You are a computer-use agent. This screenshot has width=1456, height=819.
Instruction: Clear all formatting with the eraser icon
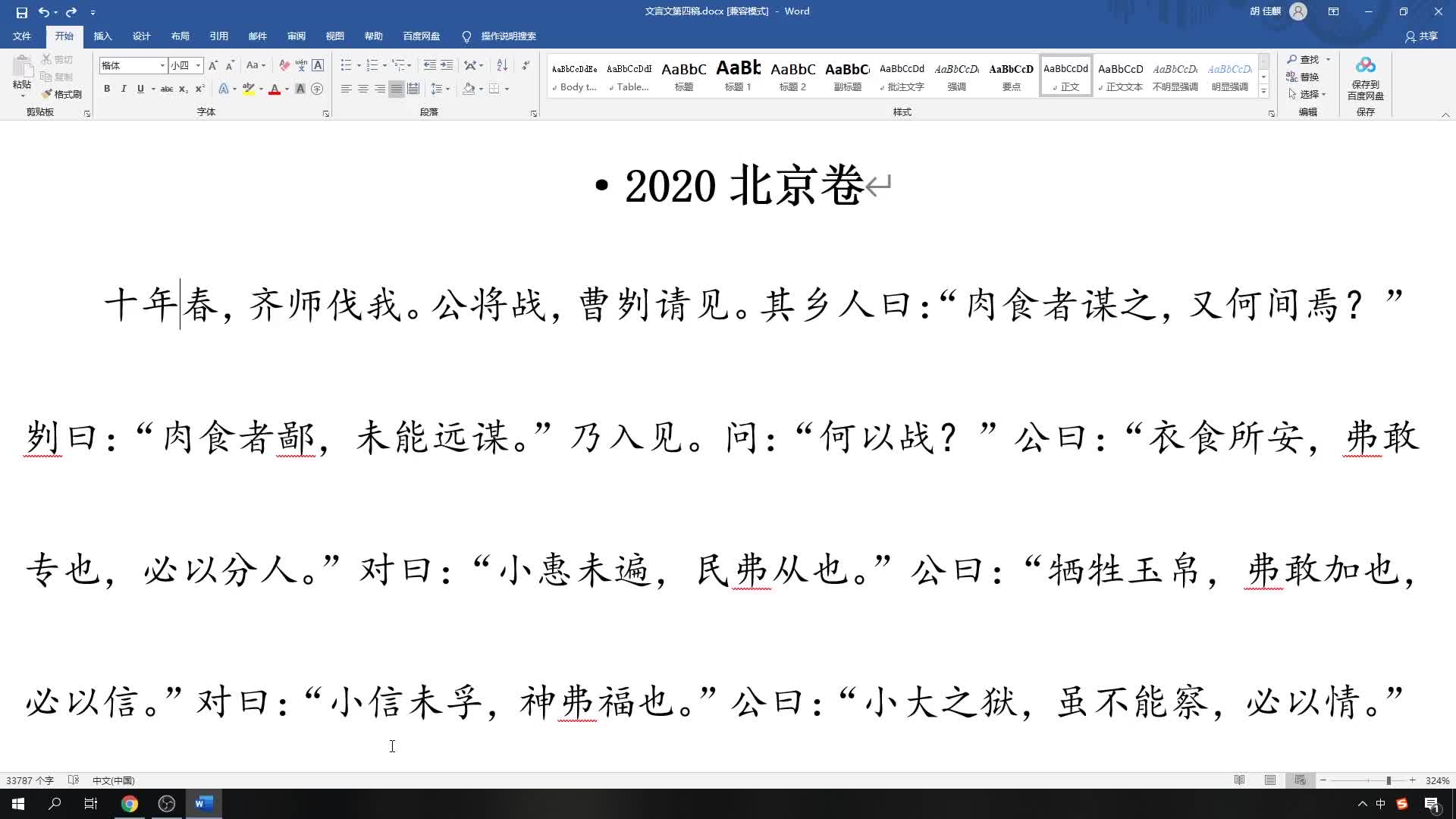point(284,65)
